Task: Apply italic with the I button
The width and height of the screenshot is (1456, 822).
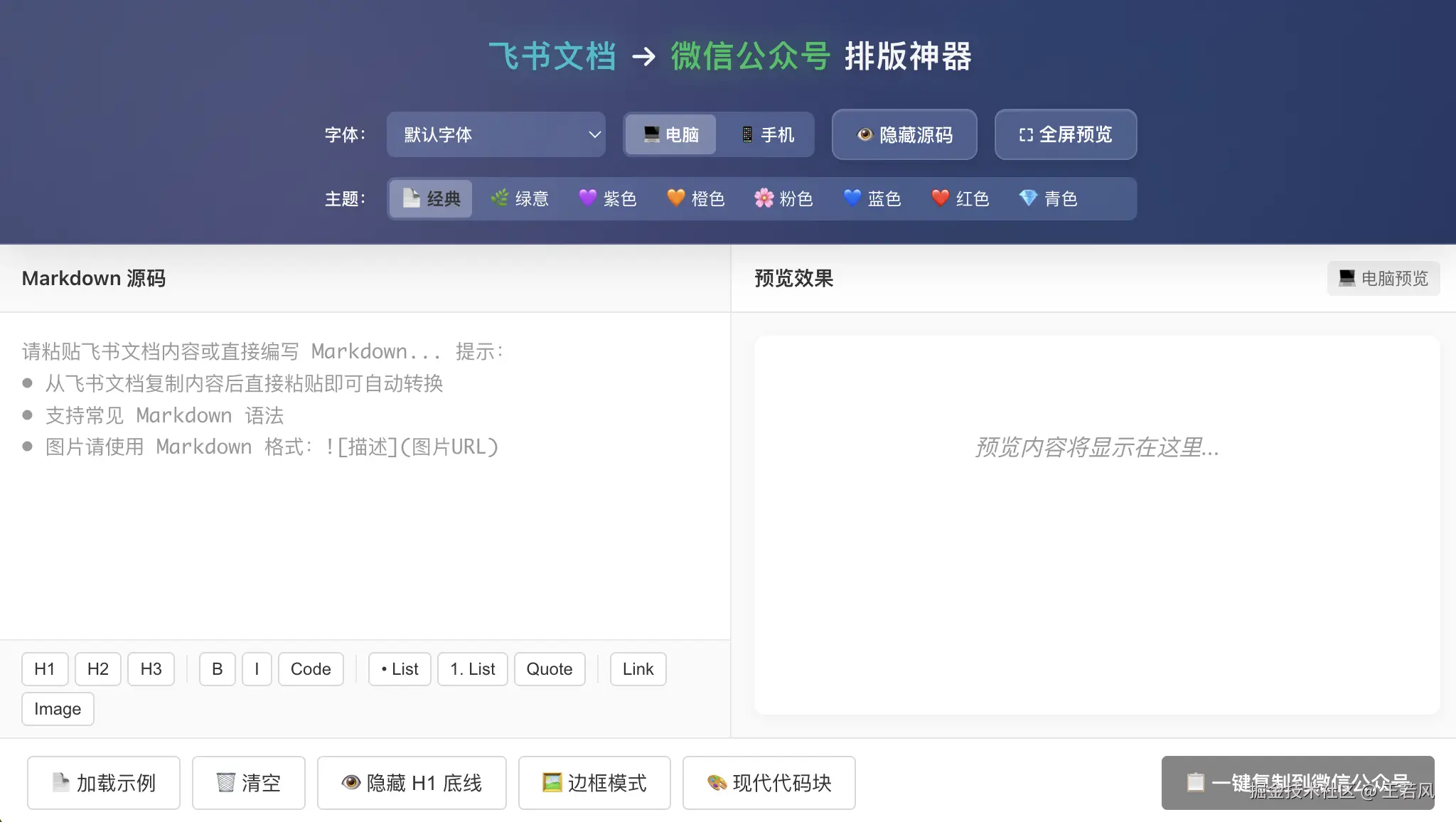Action: click(x=257, y=669)
